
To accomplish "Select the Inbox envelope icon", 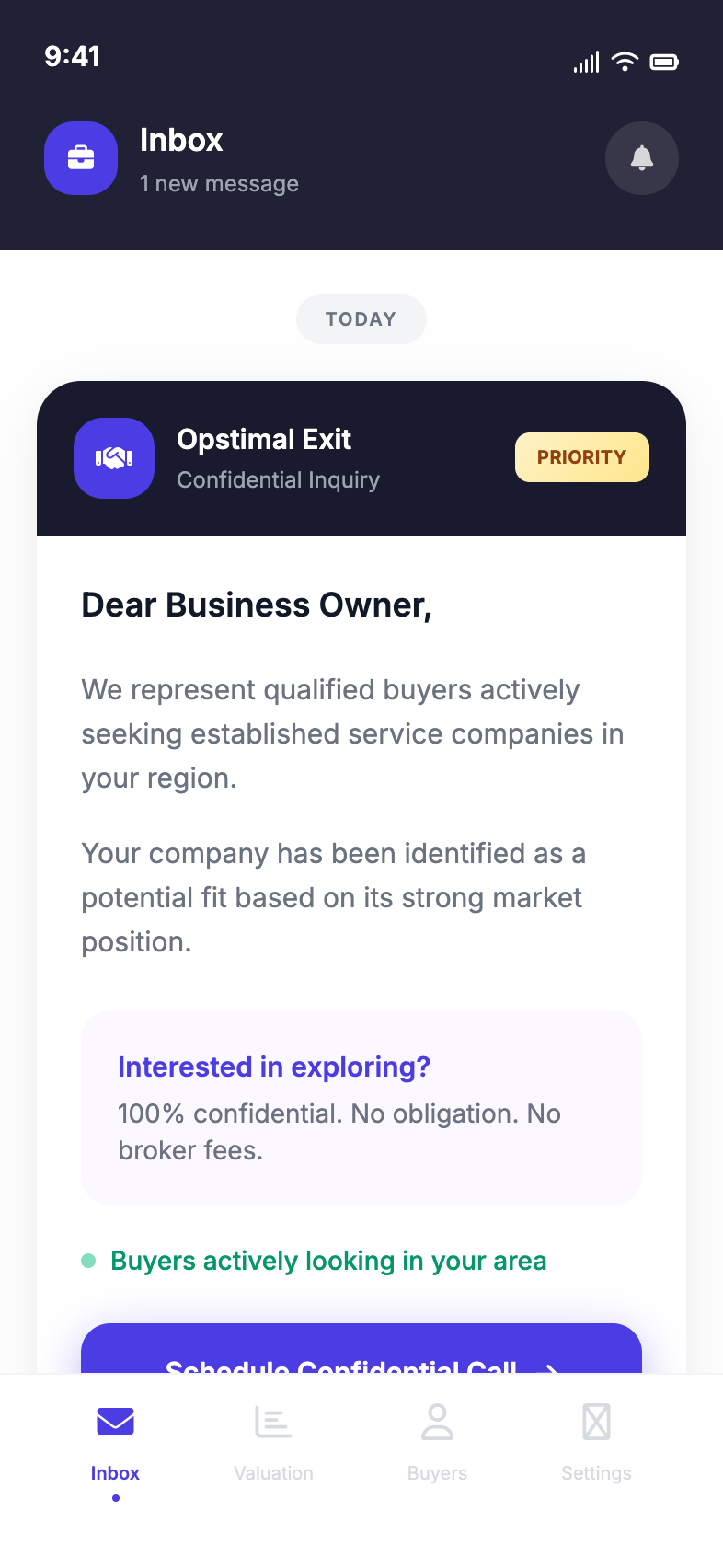I will (x=115, y=1423).
